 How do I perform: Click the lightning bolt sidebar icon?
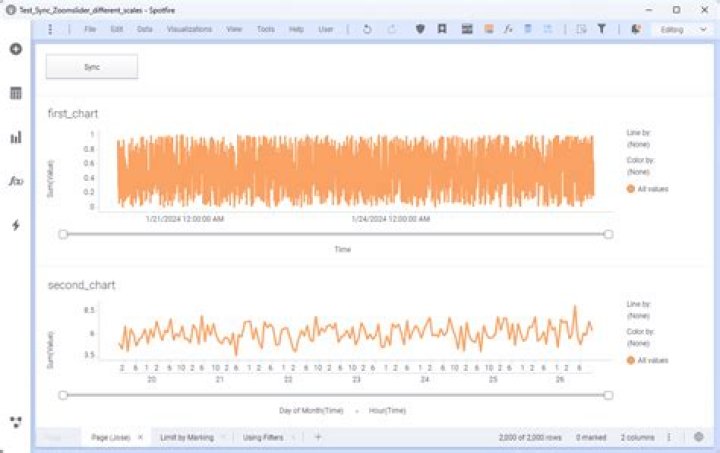16,225
